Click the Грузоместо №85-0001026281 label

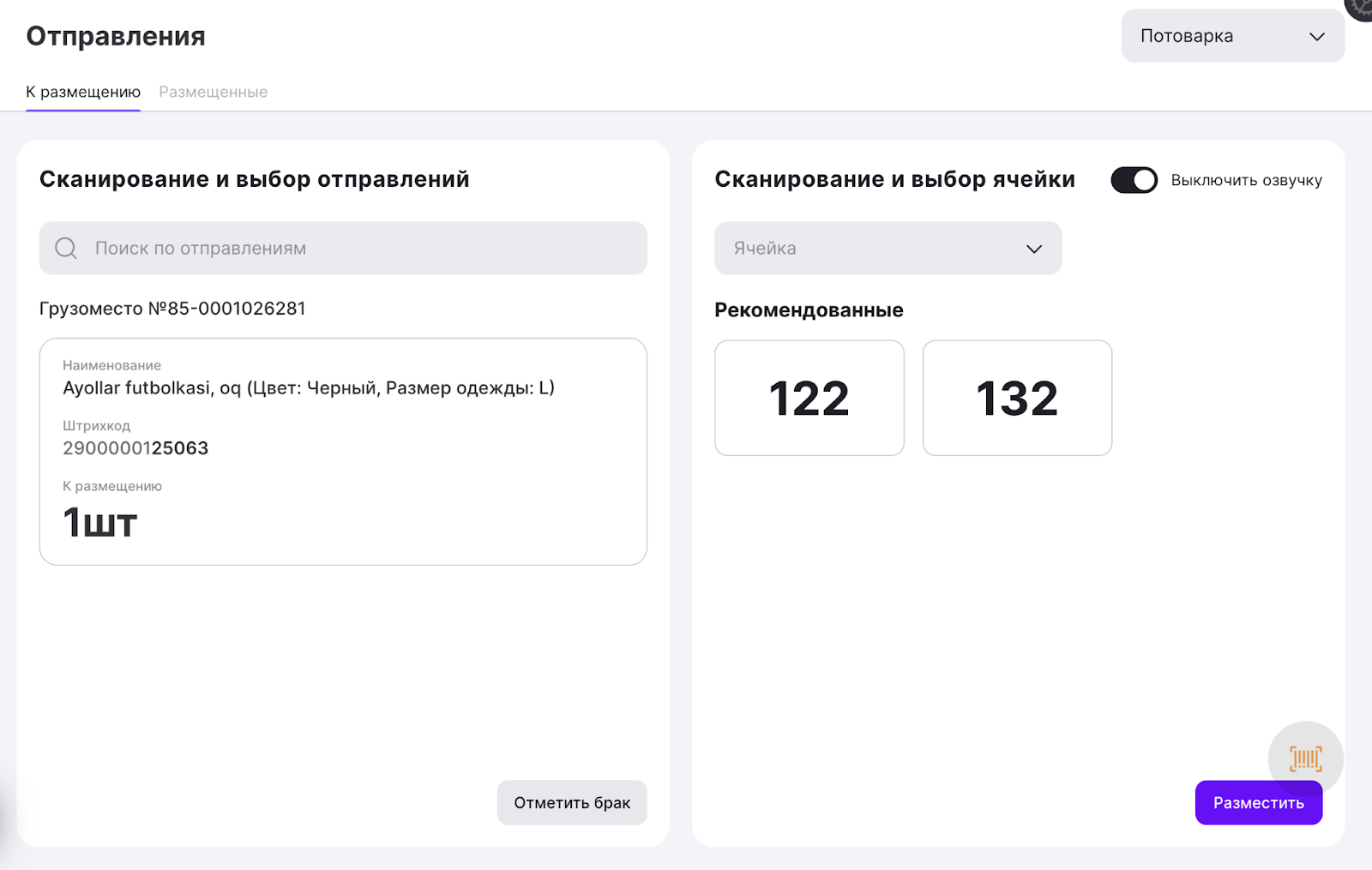(x=172, y=309)
